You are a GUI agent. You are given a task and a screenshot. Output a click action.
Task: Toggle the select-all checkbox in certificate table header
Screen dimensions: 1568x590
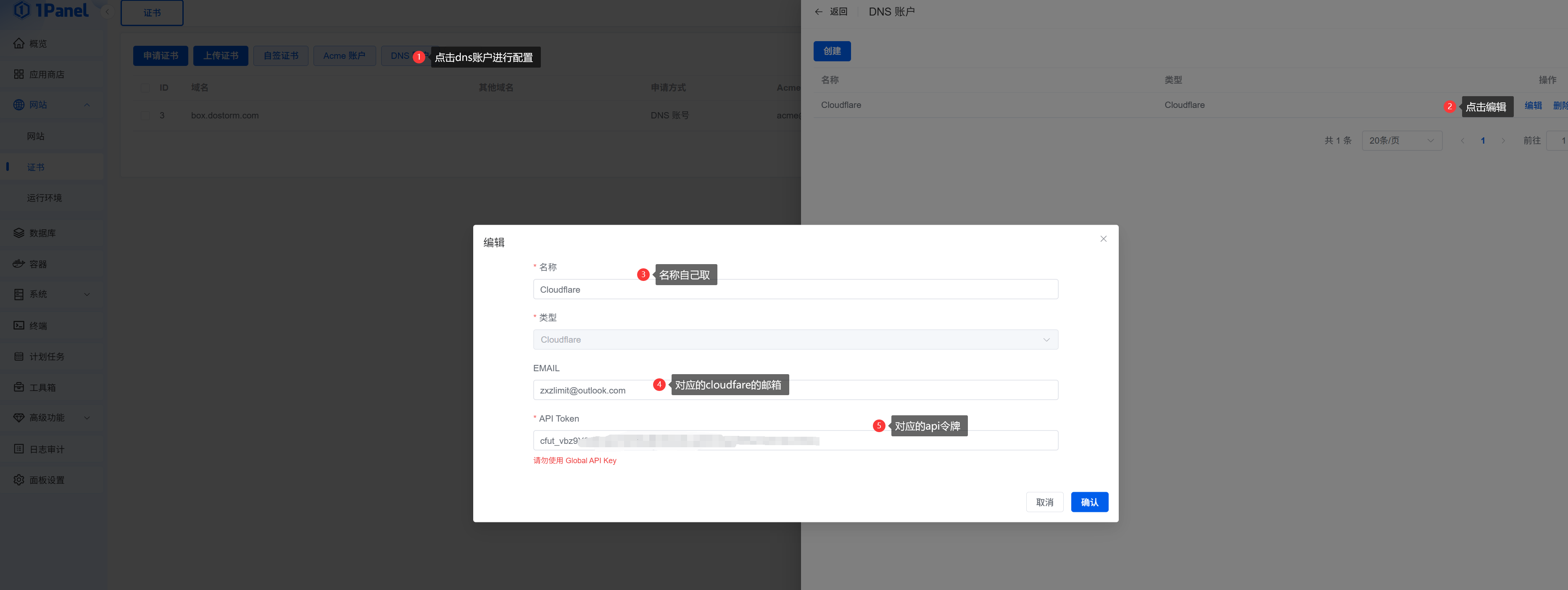tap(145, 88)
